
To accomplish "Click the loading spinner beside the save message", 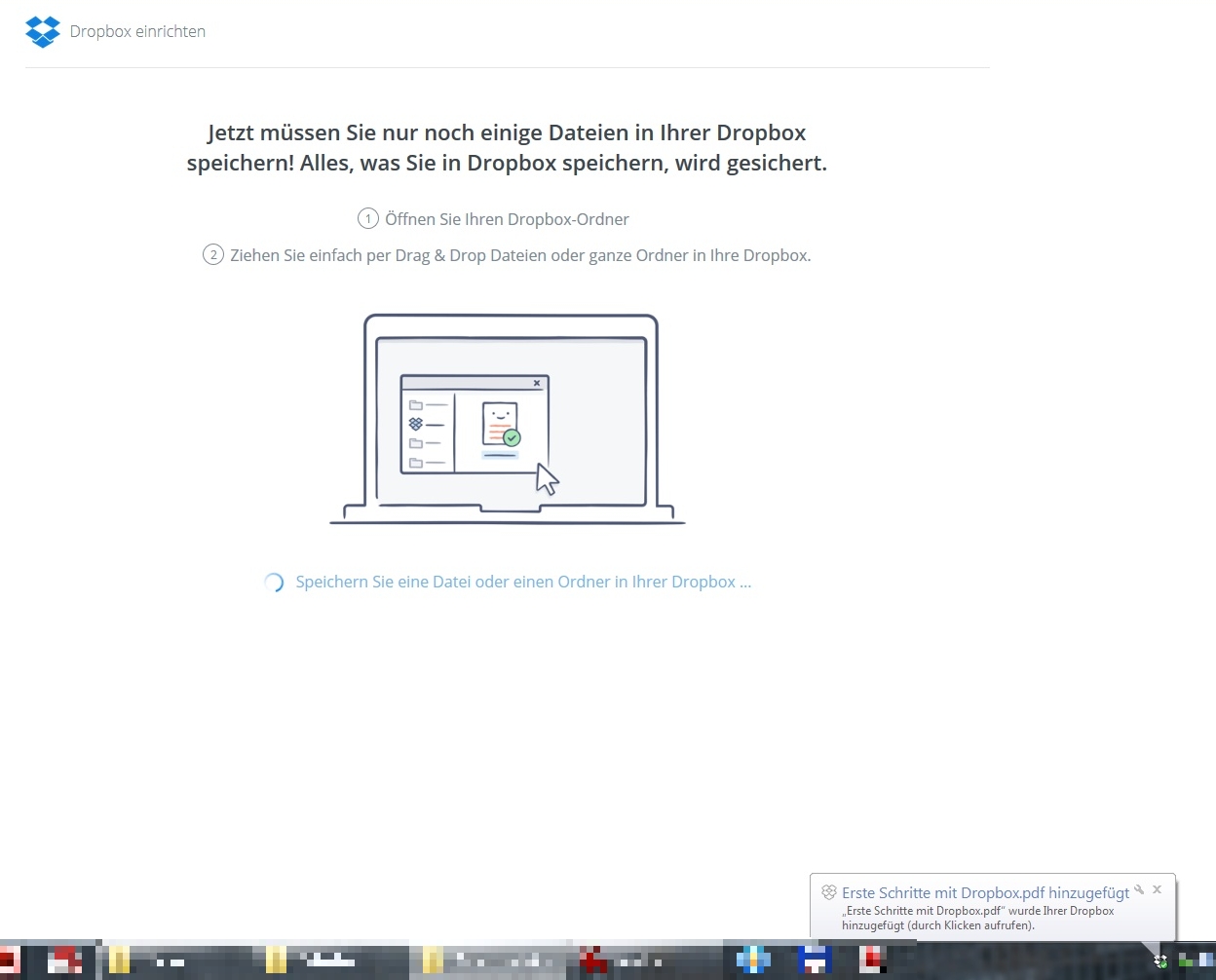I will click(x=274, y=583).
